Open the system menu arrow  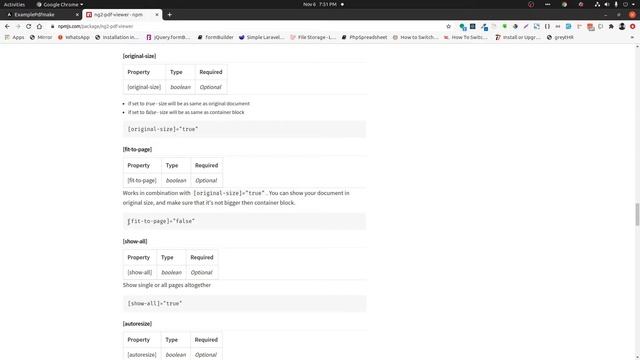(633, 4)
